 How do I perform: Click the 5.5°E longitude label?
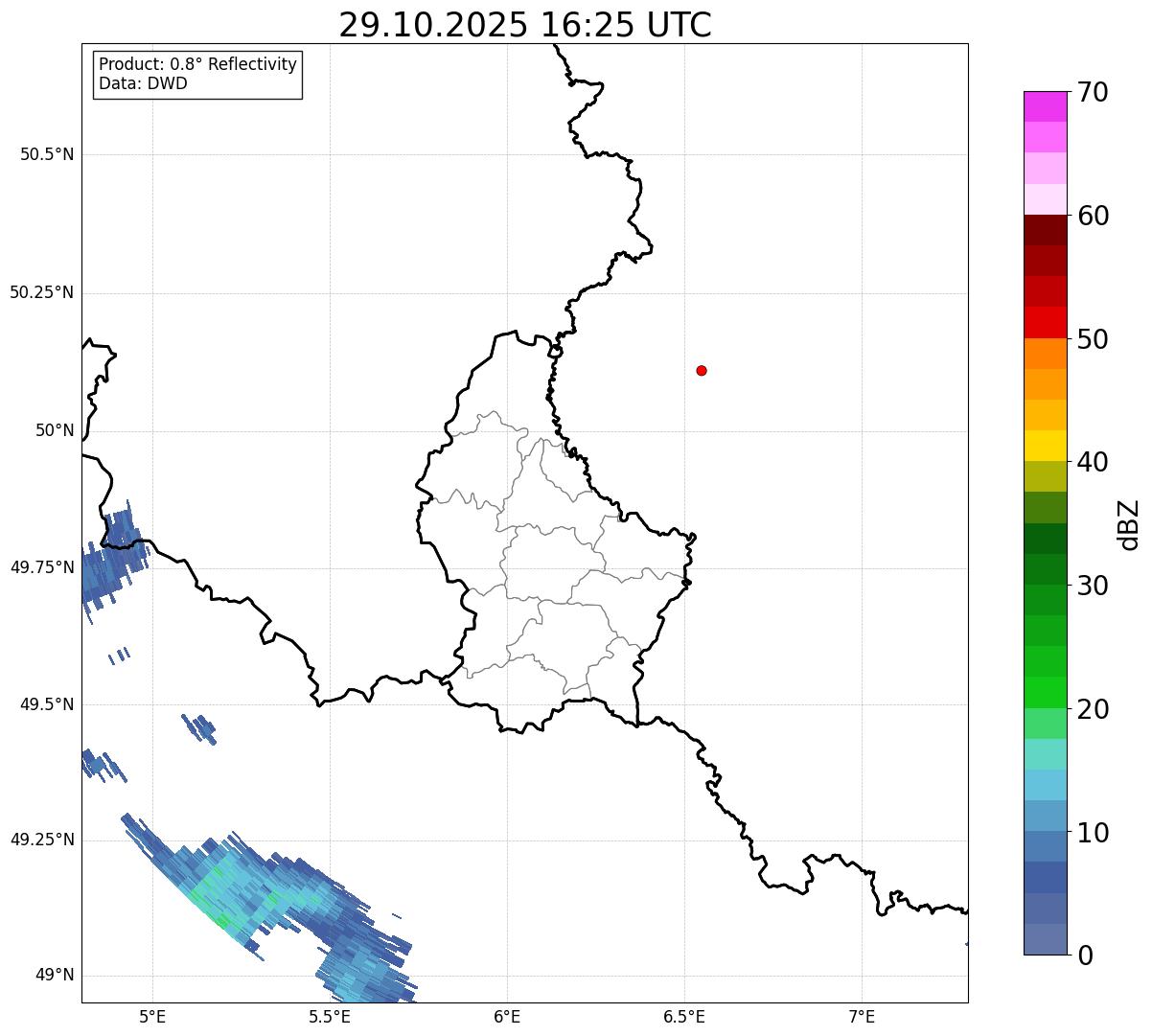330,1016
